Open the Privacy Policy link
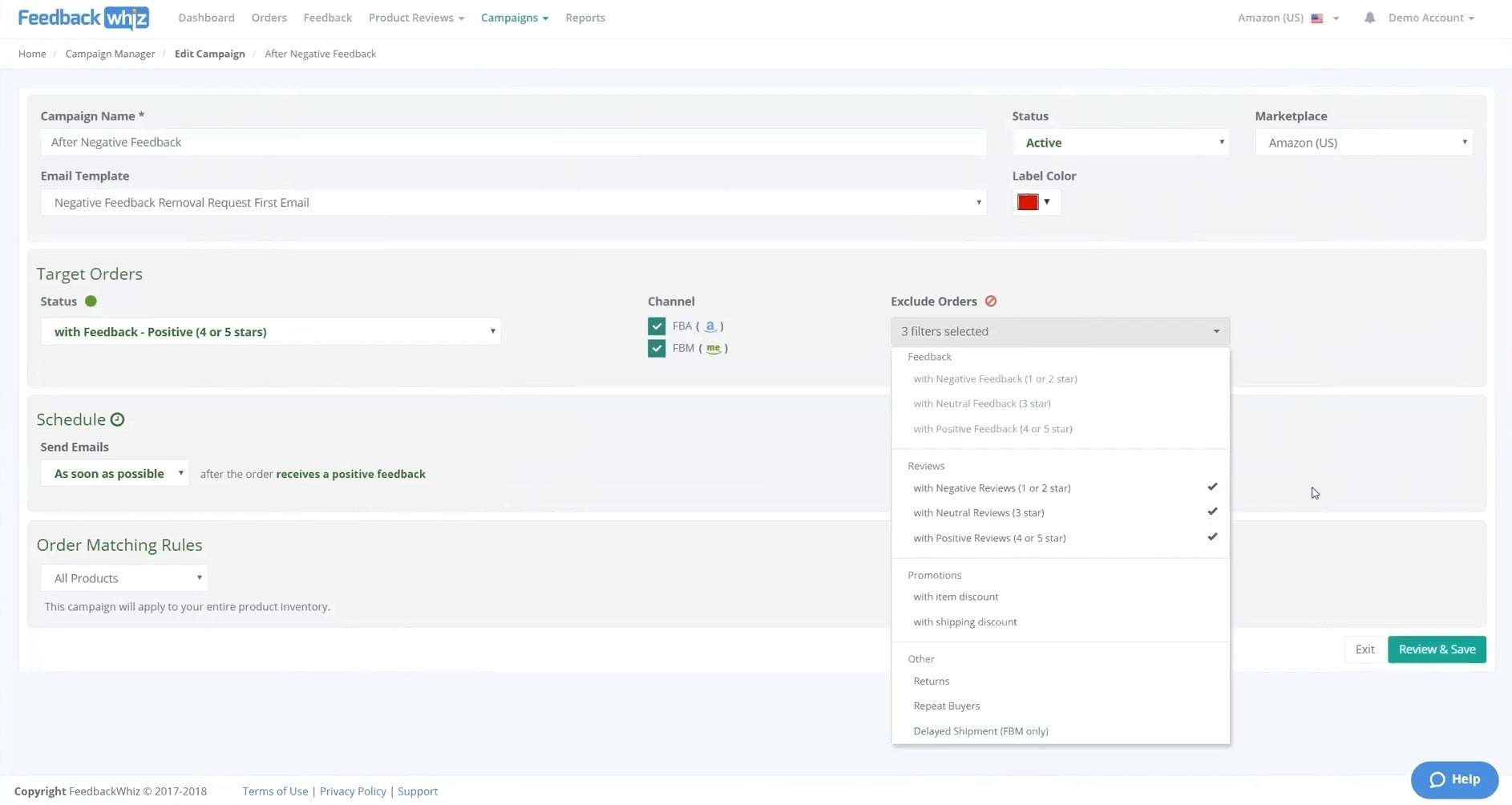 [x=353, y=791]
